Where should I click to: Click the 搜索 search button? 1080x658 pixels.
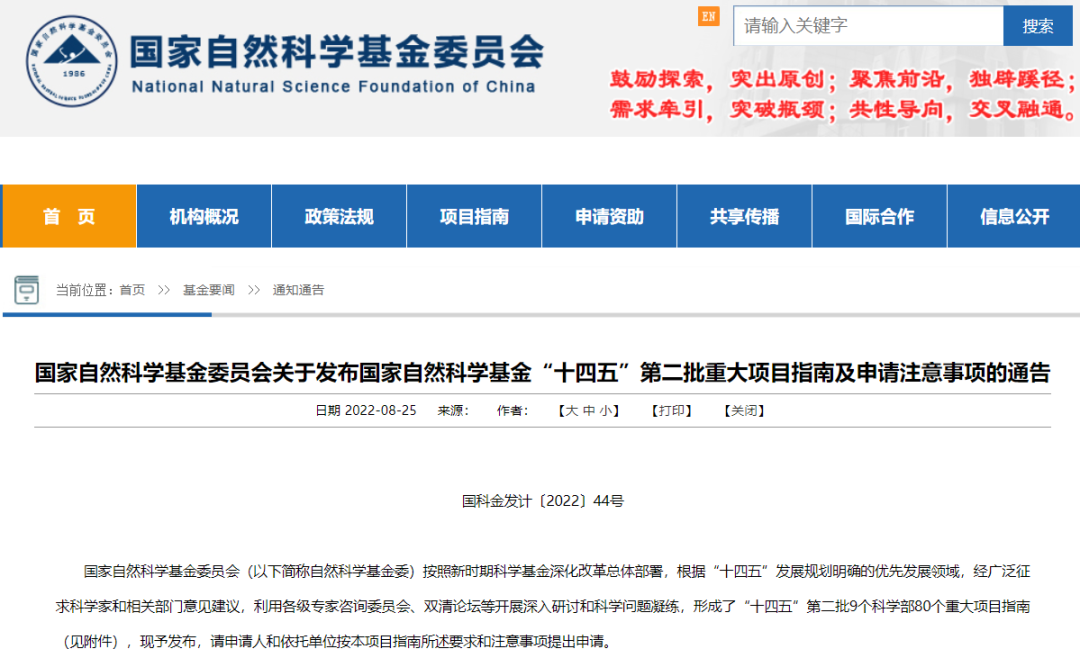[x=1037, y=26]
